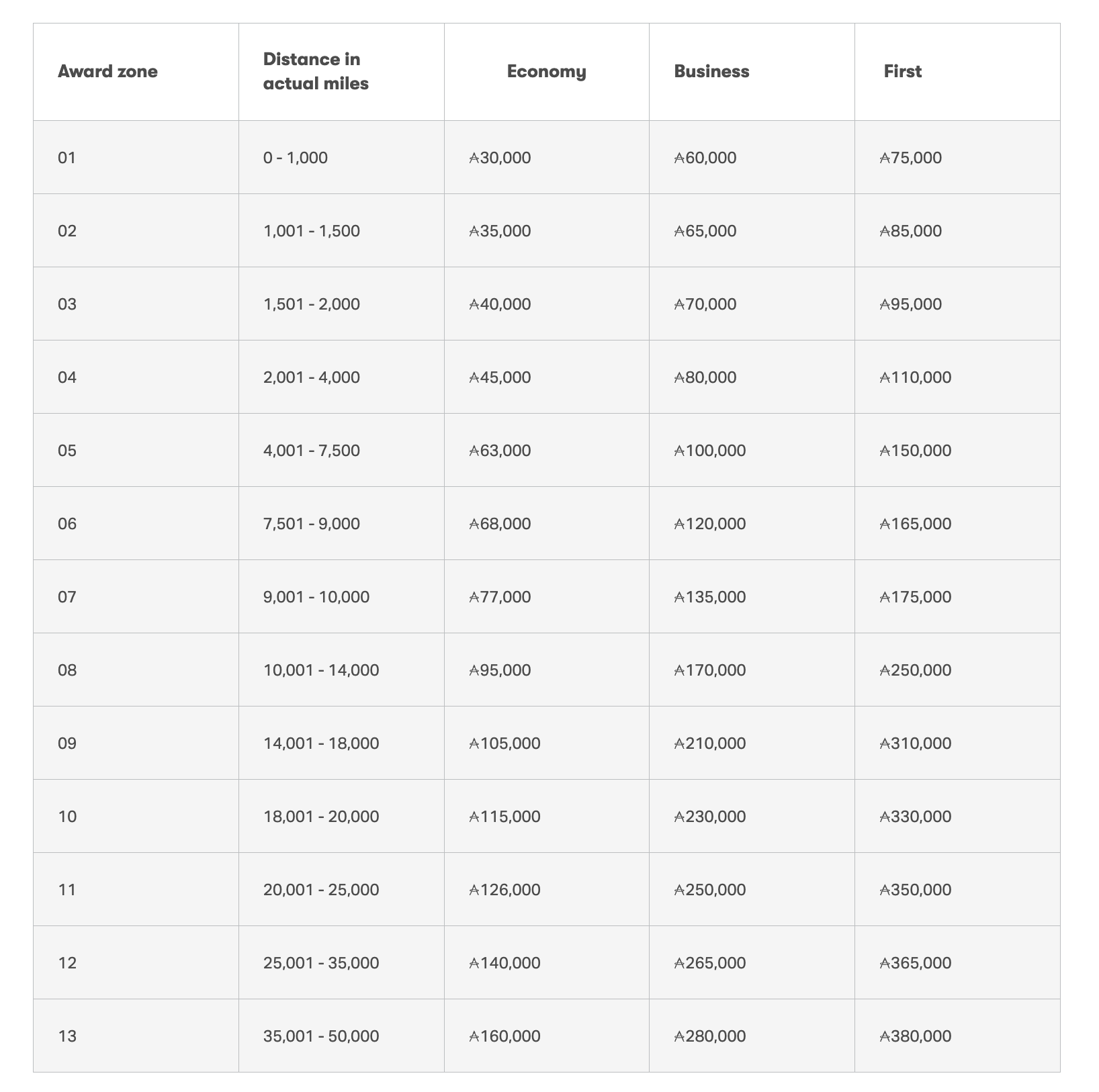Select the miles symbol before 30,000
This screenshot has width=1099, height=1092.
pos(474,158)
